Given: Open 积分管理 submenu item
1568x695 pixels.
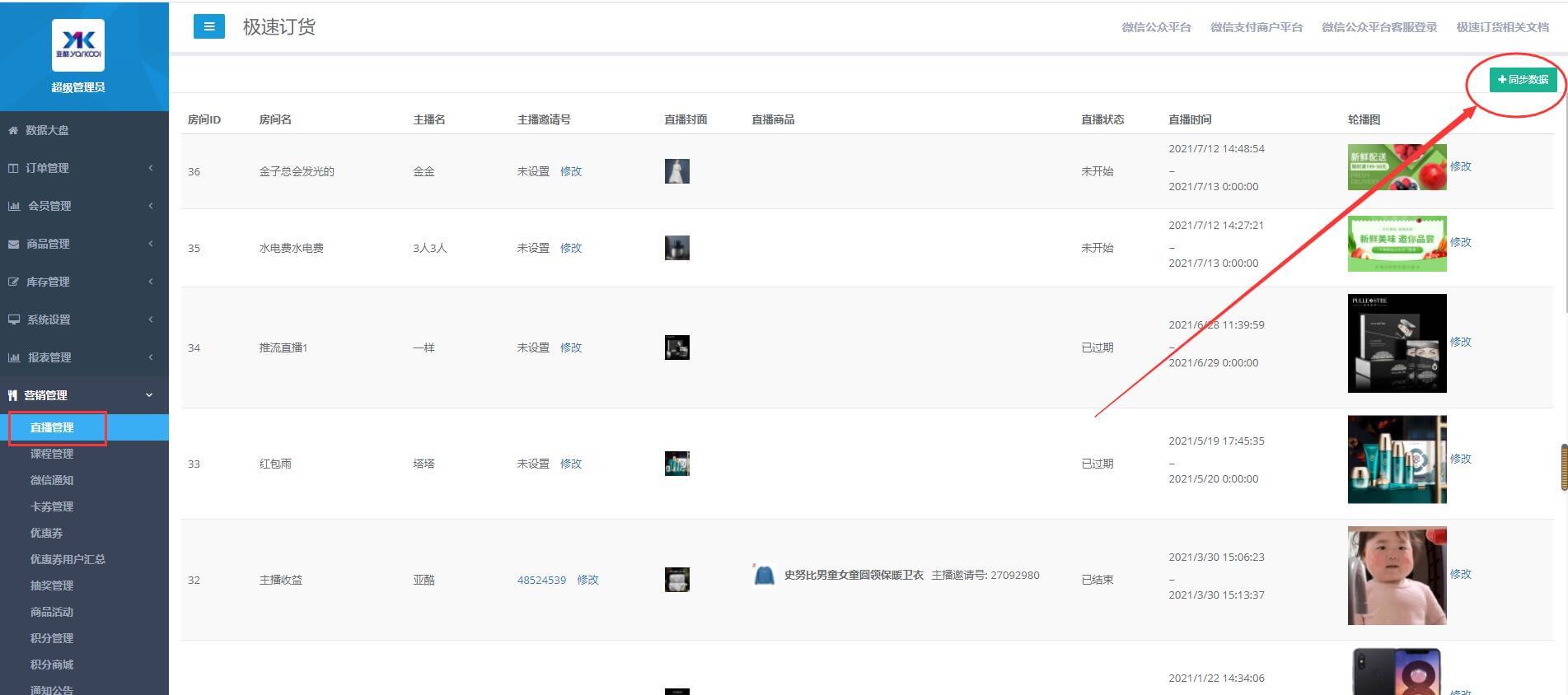Looking at the screenshot, I should pyautogui.click(x=52, y=638).
